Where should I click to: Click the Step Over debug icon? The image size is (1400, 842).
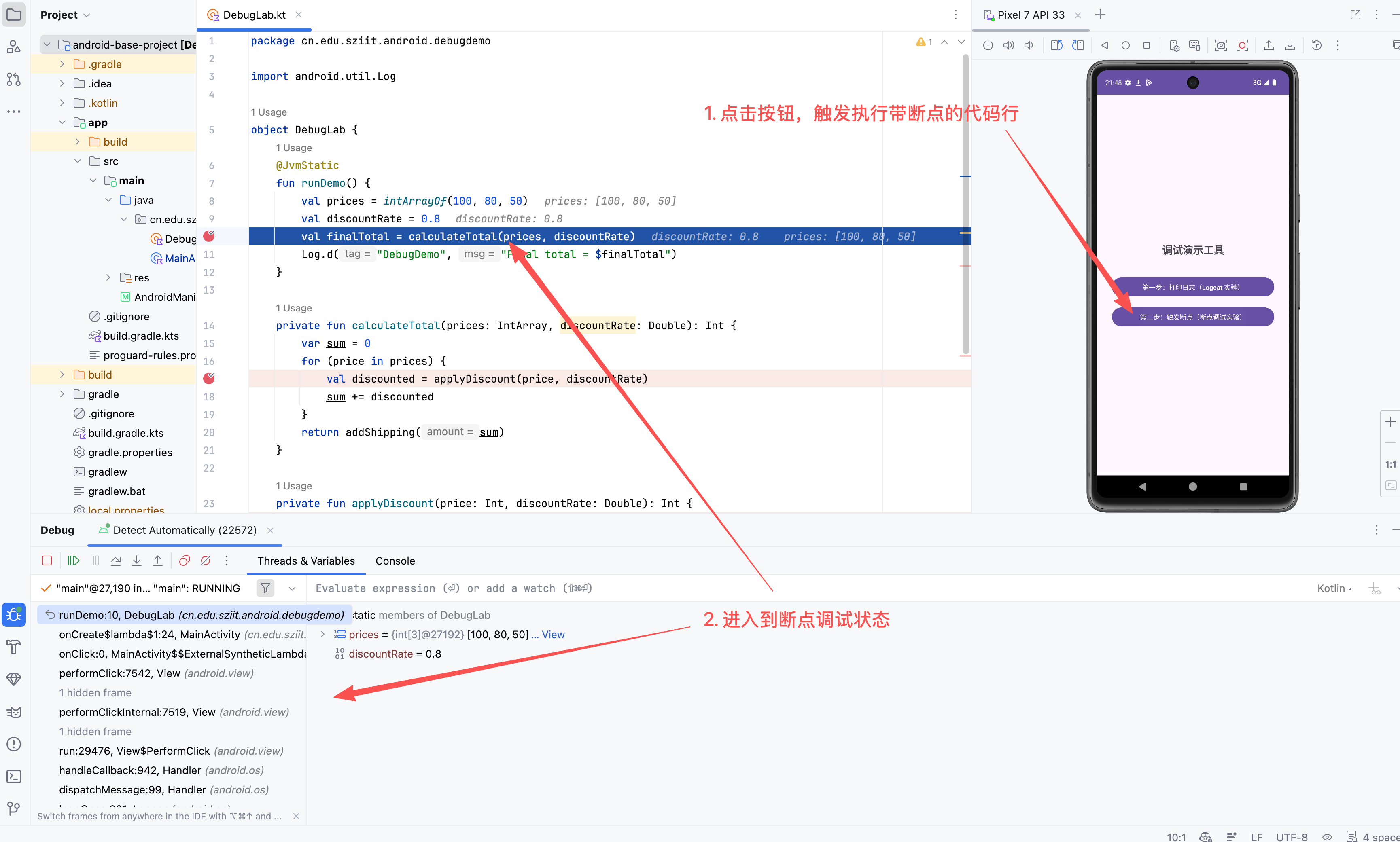pyautogui.click(x=116, y=561)
